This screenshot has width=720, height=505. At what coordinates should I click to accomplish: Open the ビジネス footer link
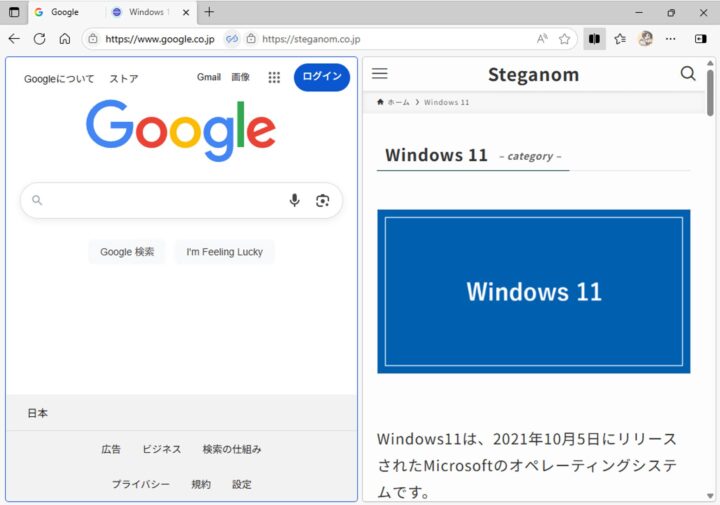tap(162, 449)
